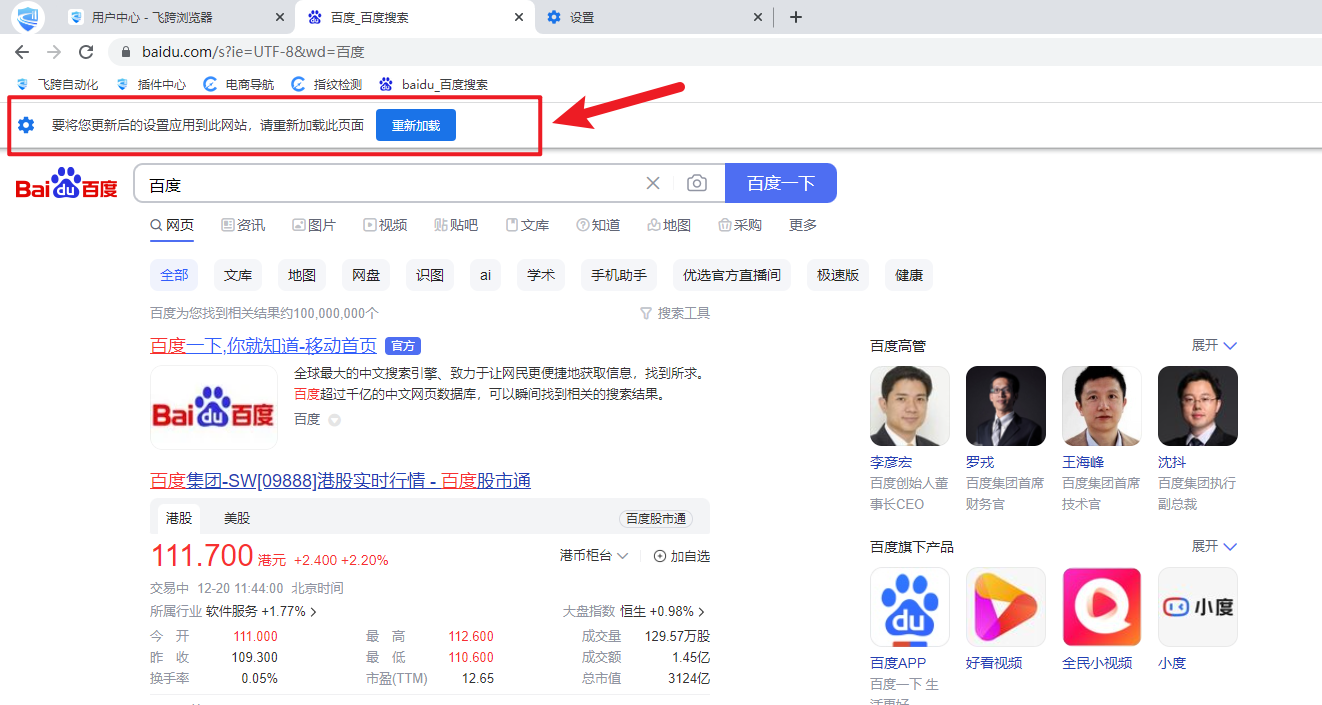The width and height of the screenshot is (1322, 705).
Task: Select the 网页 search tab
Action: click(172, 225)
